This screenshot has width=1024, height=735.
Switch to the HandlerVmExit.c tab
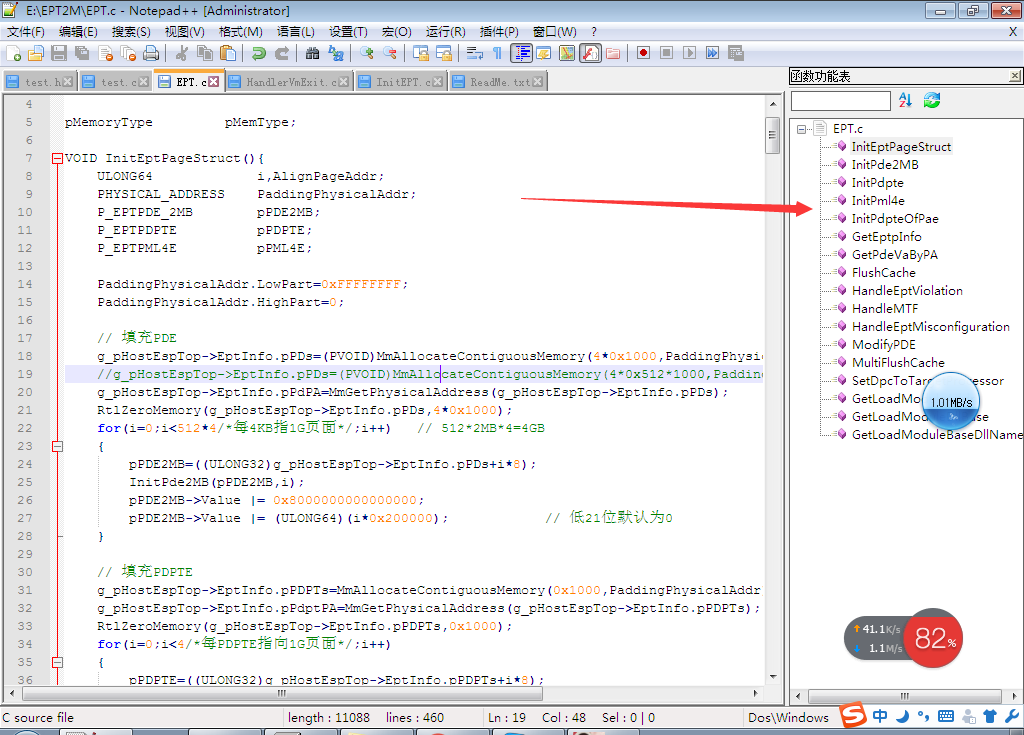pyautogui.click(x=290, y=82)
